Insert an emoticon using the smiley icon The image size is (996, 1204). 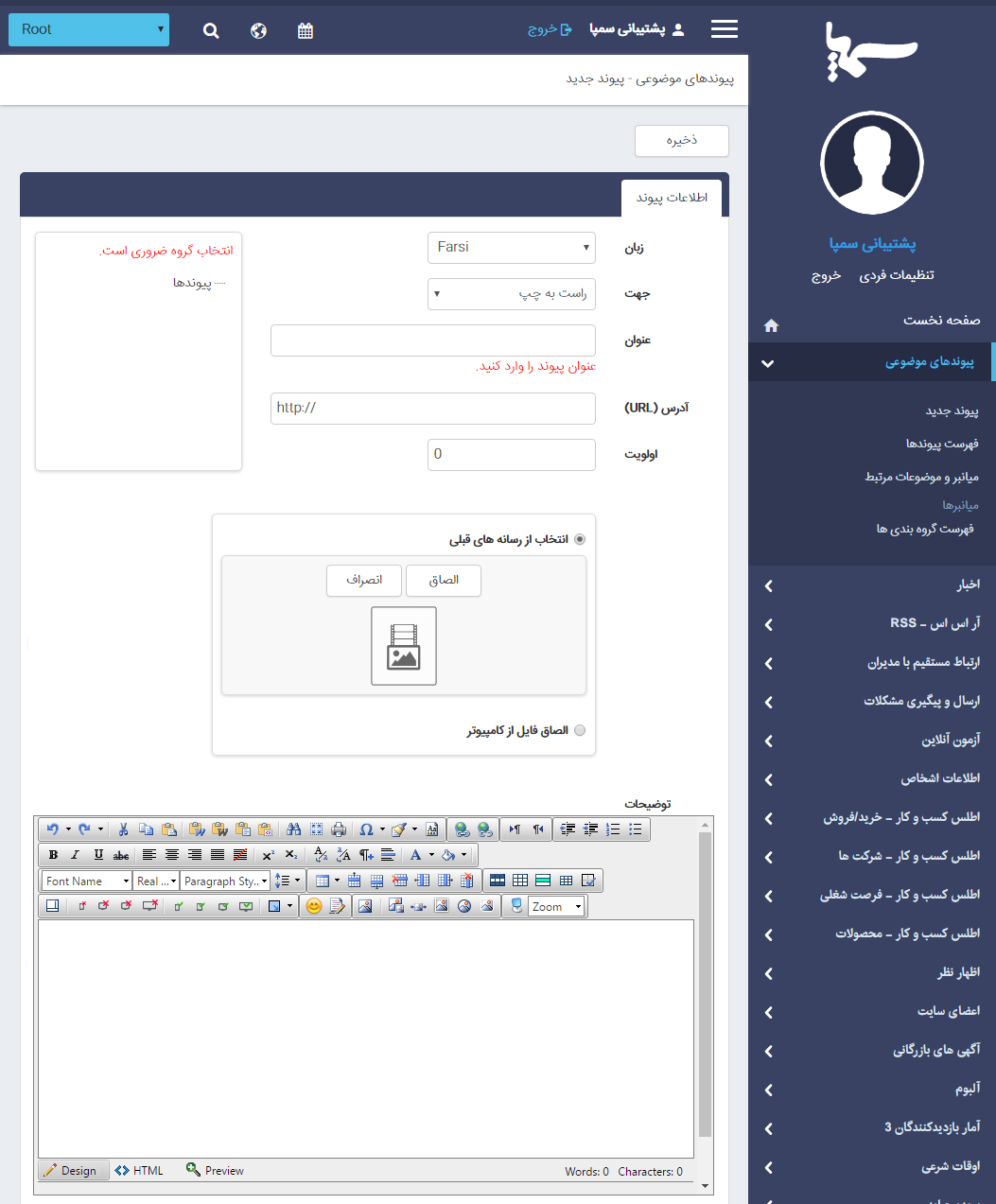[314, 906]
